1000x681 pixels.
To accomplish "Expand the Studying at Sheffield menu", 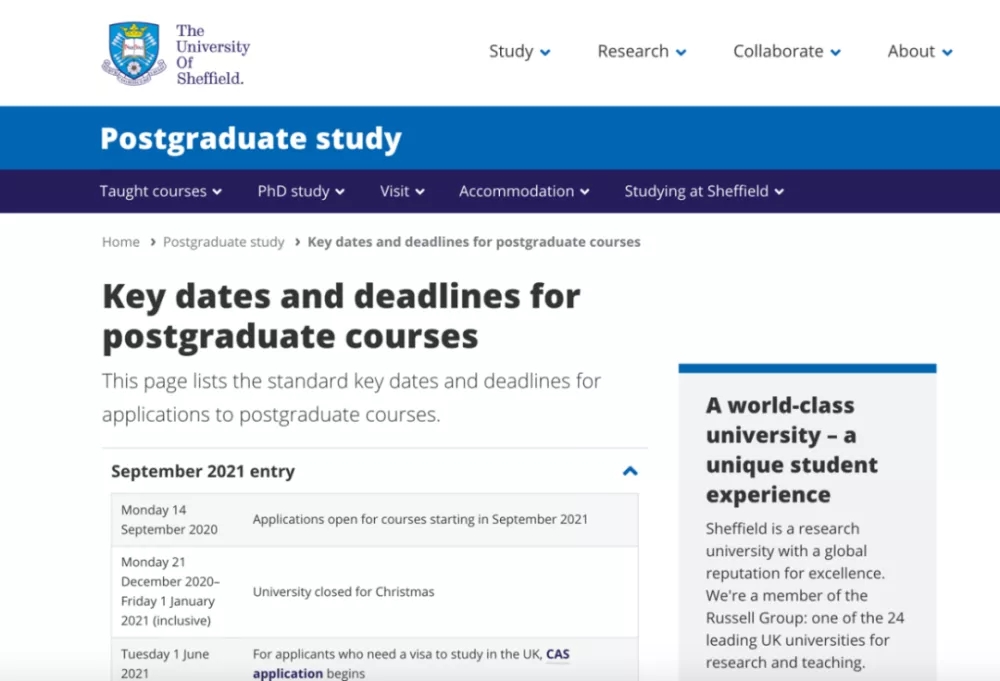I will pos(704,191).
